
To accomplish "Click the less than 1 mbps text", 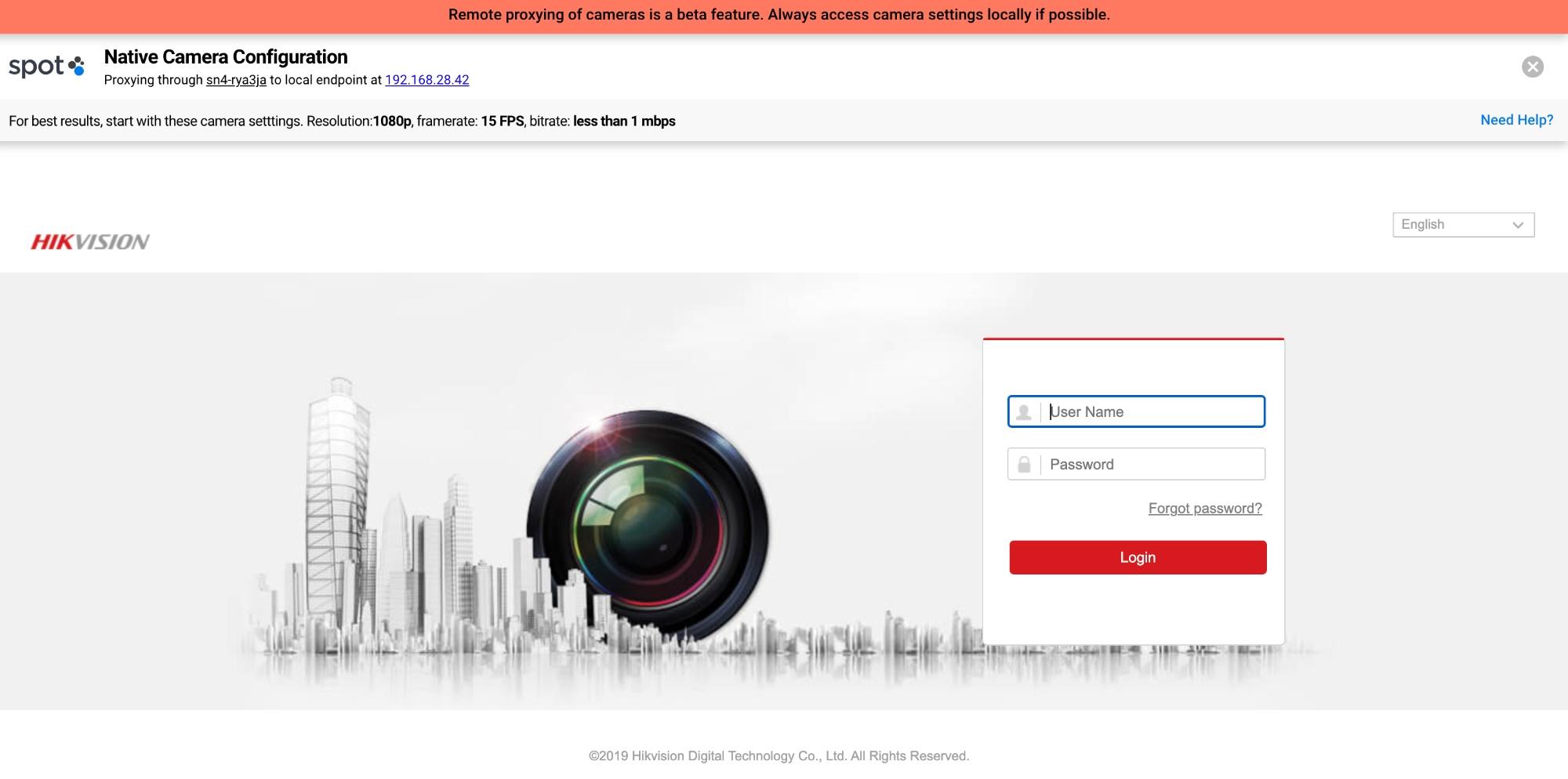I will pyautogui.click(x=624, y=121).
